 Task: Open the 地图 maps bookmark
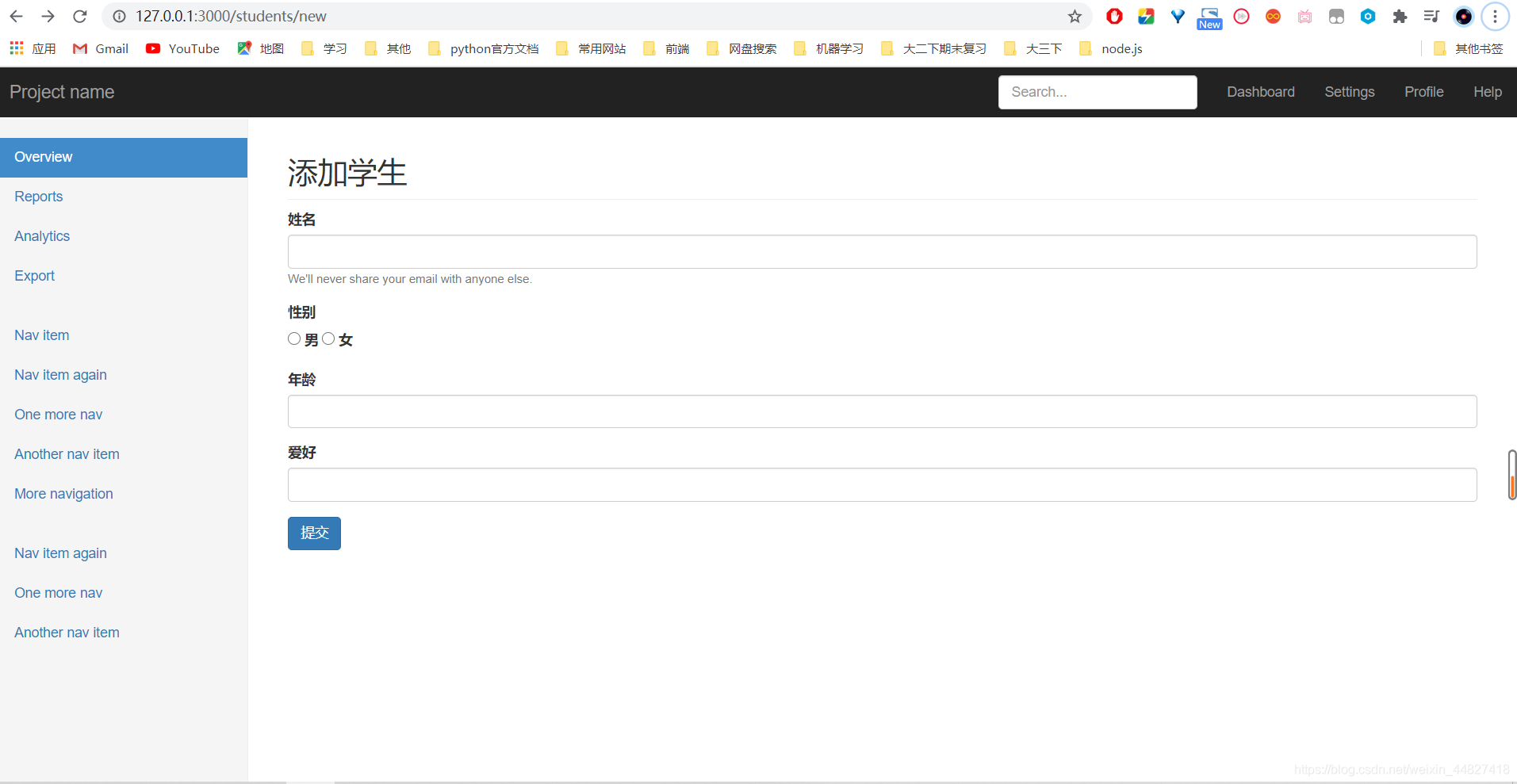[260, 48]
